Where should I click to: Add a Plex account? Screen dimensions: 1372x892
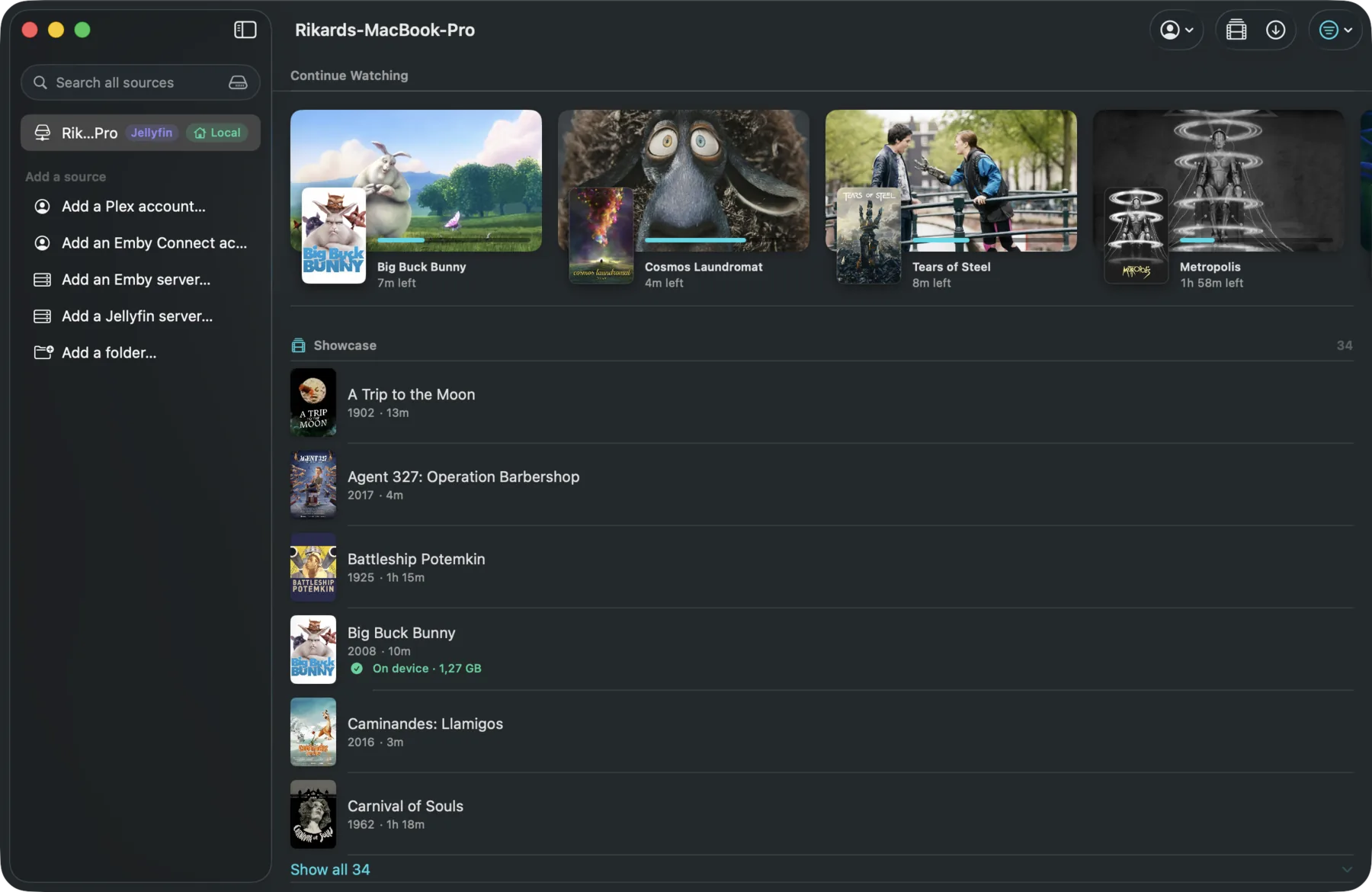140,207
